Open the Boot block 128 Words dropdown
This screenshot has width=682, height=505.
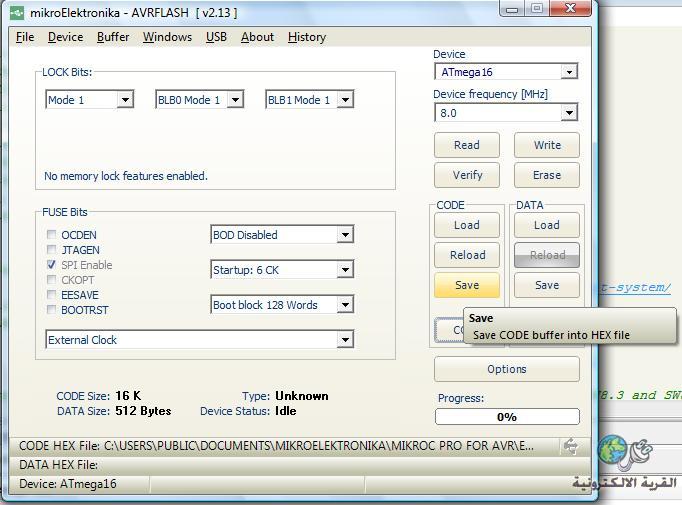(345, 305)
